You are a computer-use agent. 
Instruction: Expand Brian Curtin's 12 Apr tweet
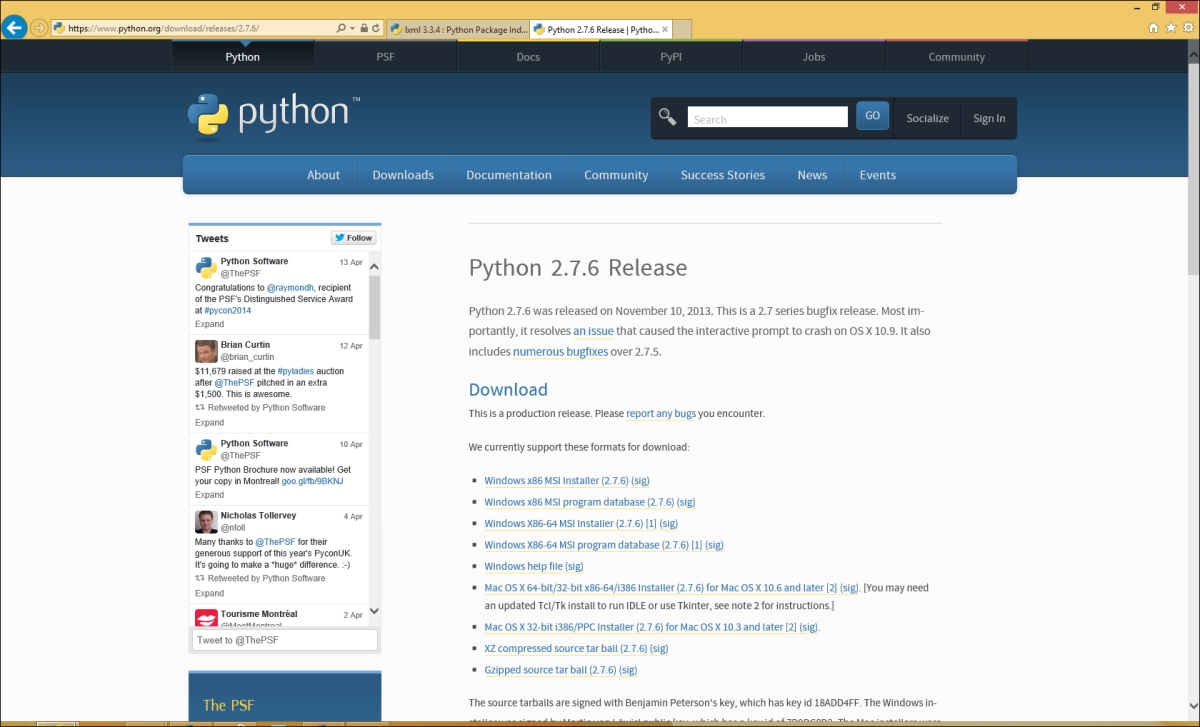209,422
